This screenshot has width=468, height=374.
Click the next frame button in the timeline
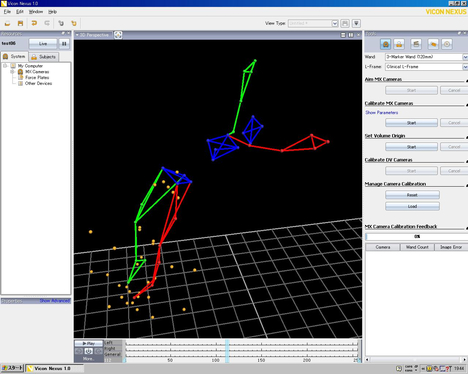98,351
